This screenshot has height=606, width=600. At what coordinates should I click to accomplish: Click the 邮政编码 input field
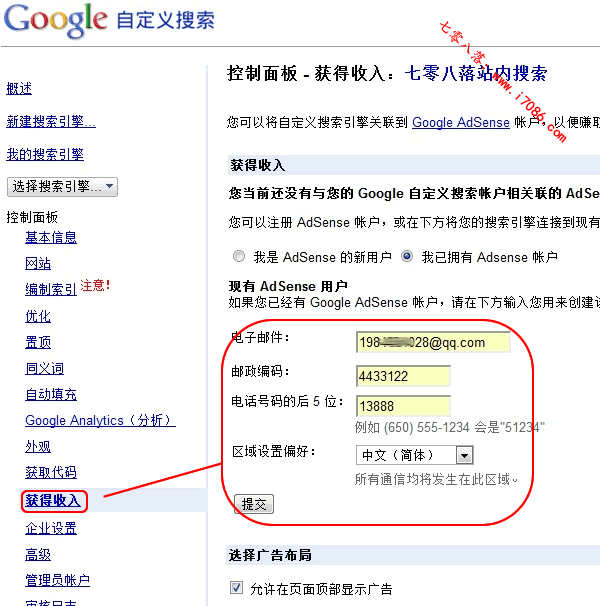coord(402,376)
